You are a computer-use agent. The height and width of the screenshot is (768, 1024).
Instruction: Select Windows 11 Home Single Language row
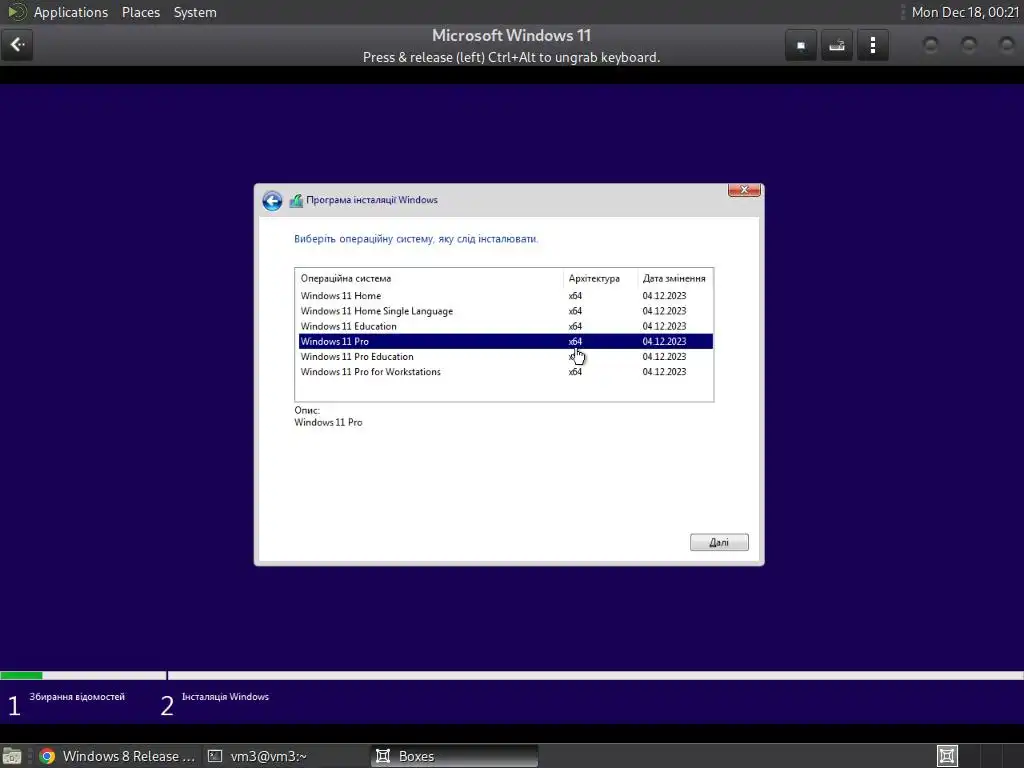coord(505,311)
